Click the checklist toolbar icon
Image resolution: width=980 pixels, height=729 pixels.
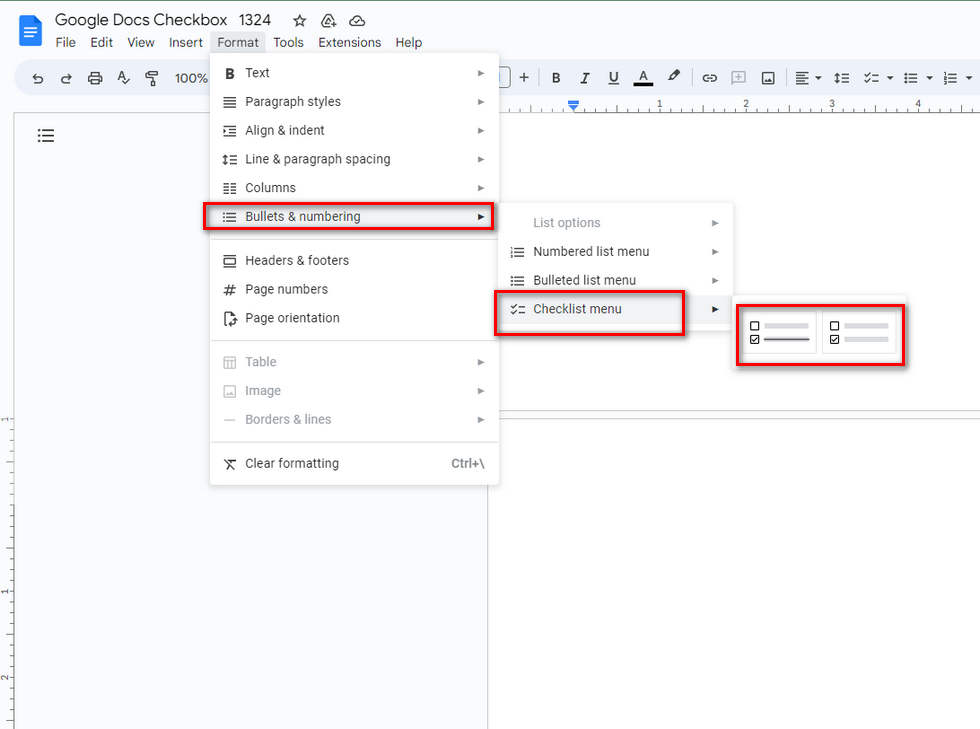click(871, 78)
